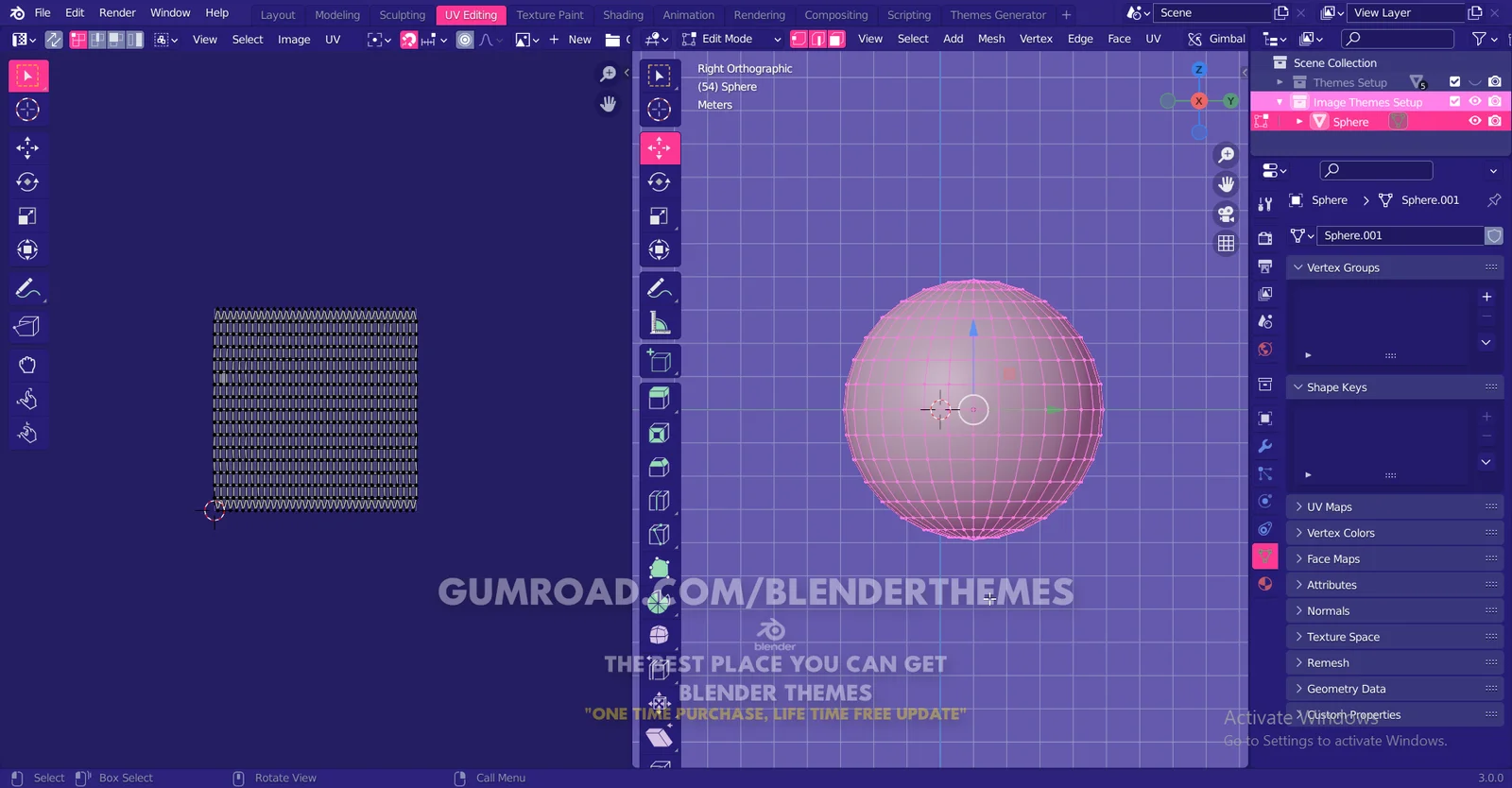Select the Bevel tool

click(660, 468)
